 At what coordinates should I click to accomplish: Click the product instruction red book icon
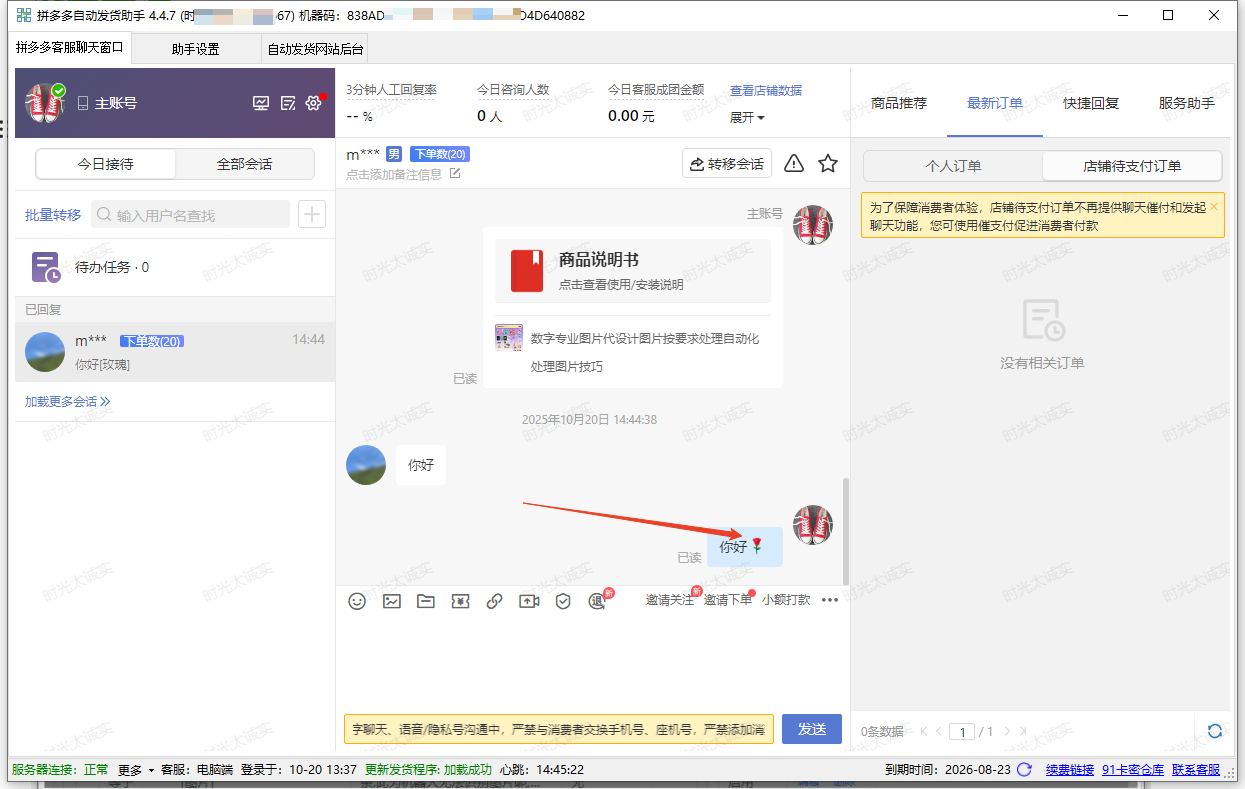527,270
